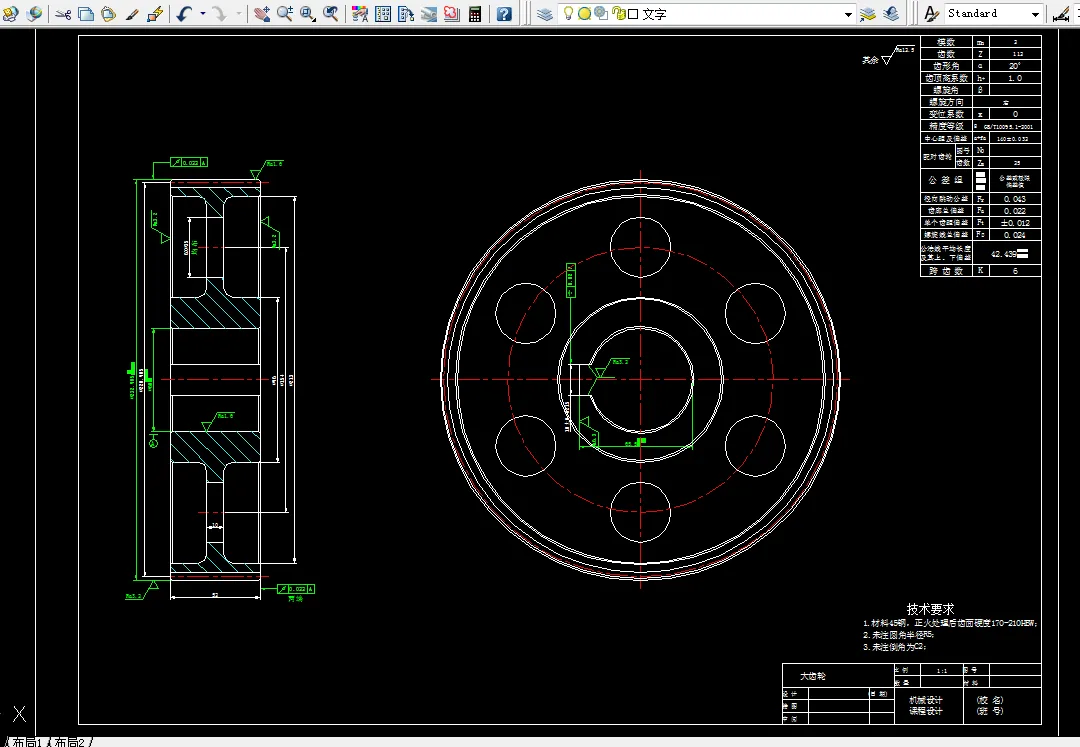Click the 42.439 value in gear table
Image resolution: width=1080 pixels, height=747 pixels.
[1004, 254]
